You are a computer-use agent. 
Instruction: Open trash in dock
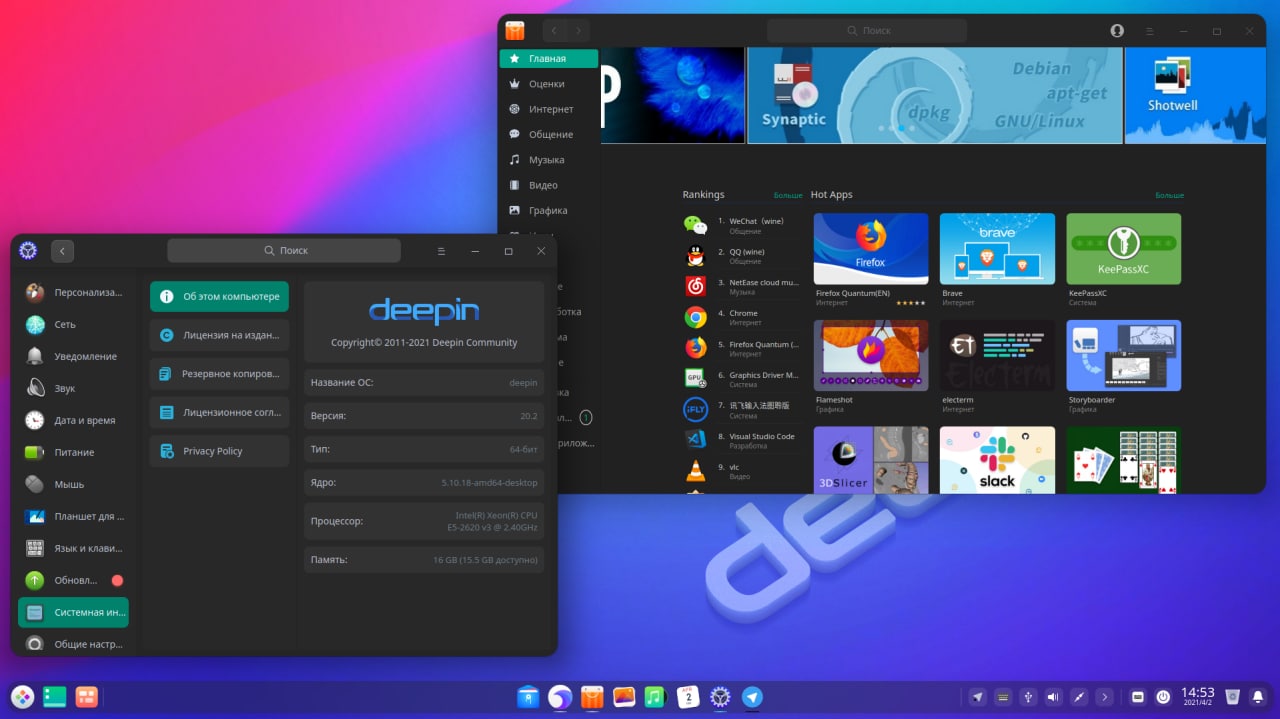1233,696
